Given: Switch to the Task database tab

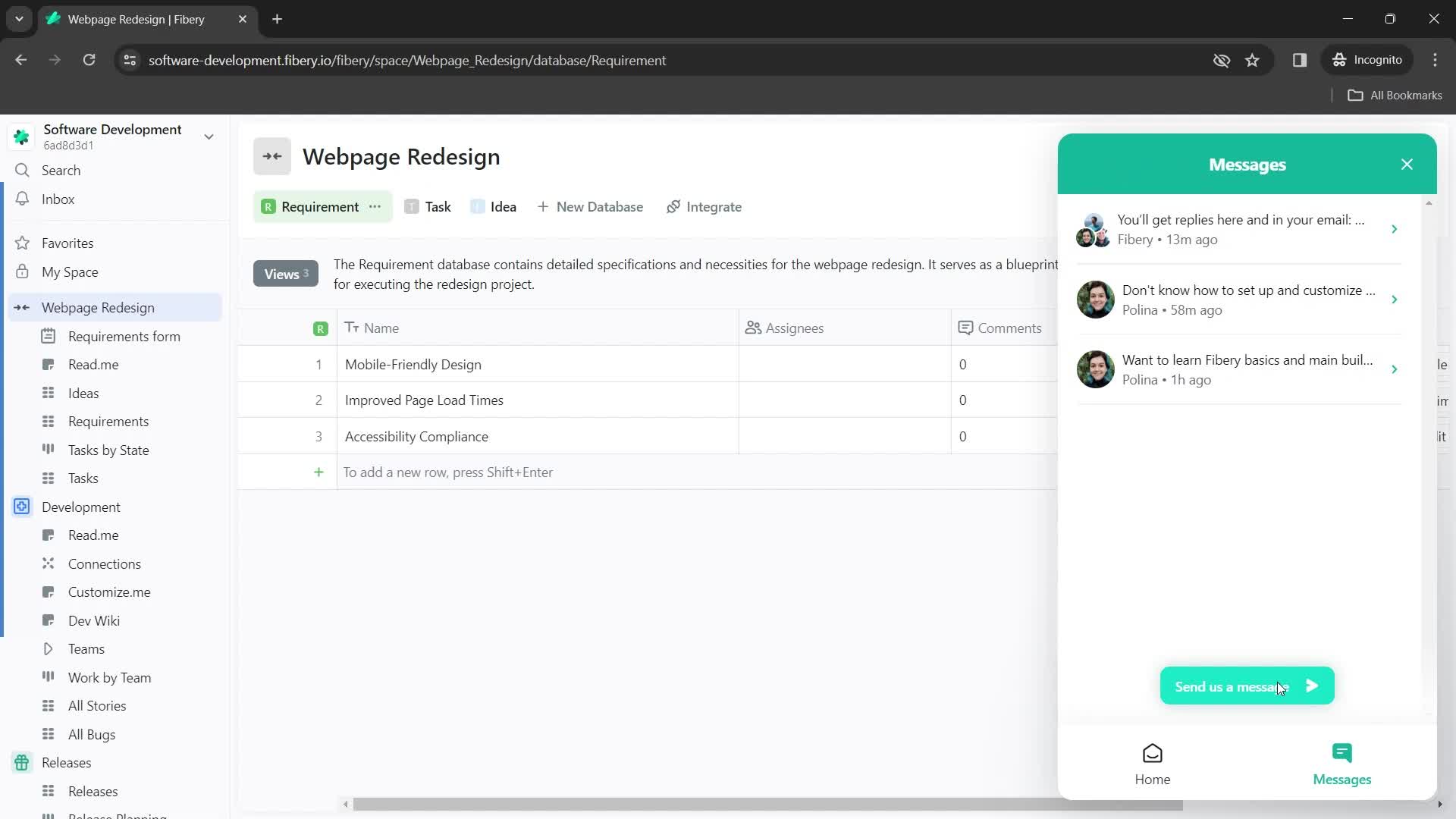Looking at the screenshot, I should [428, 207].
